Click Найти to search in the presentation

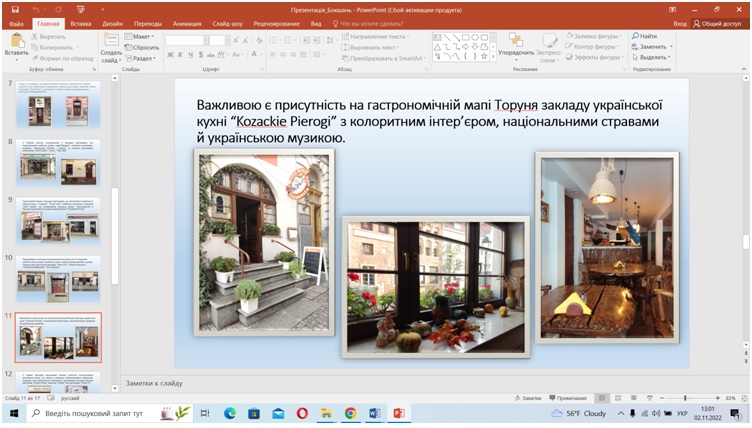coord(645,36)
